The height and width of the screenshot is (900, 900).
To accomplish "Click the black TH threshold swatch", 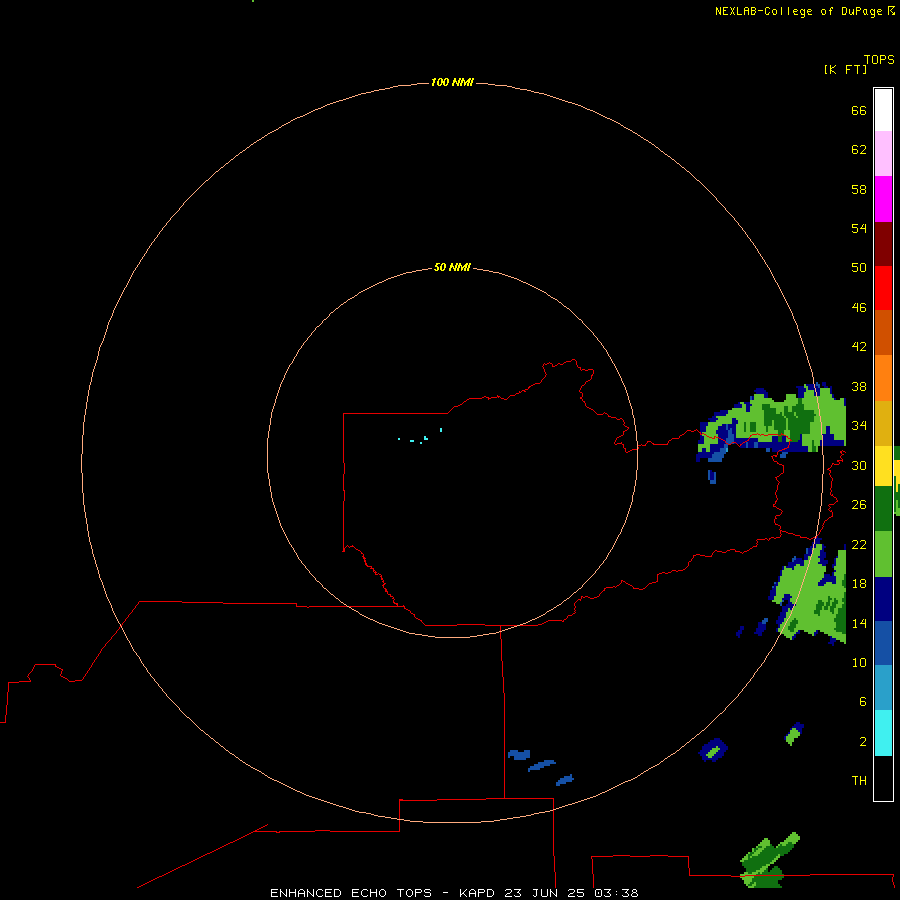I will tap(883, 778).
